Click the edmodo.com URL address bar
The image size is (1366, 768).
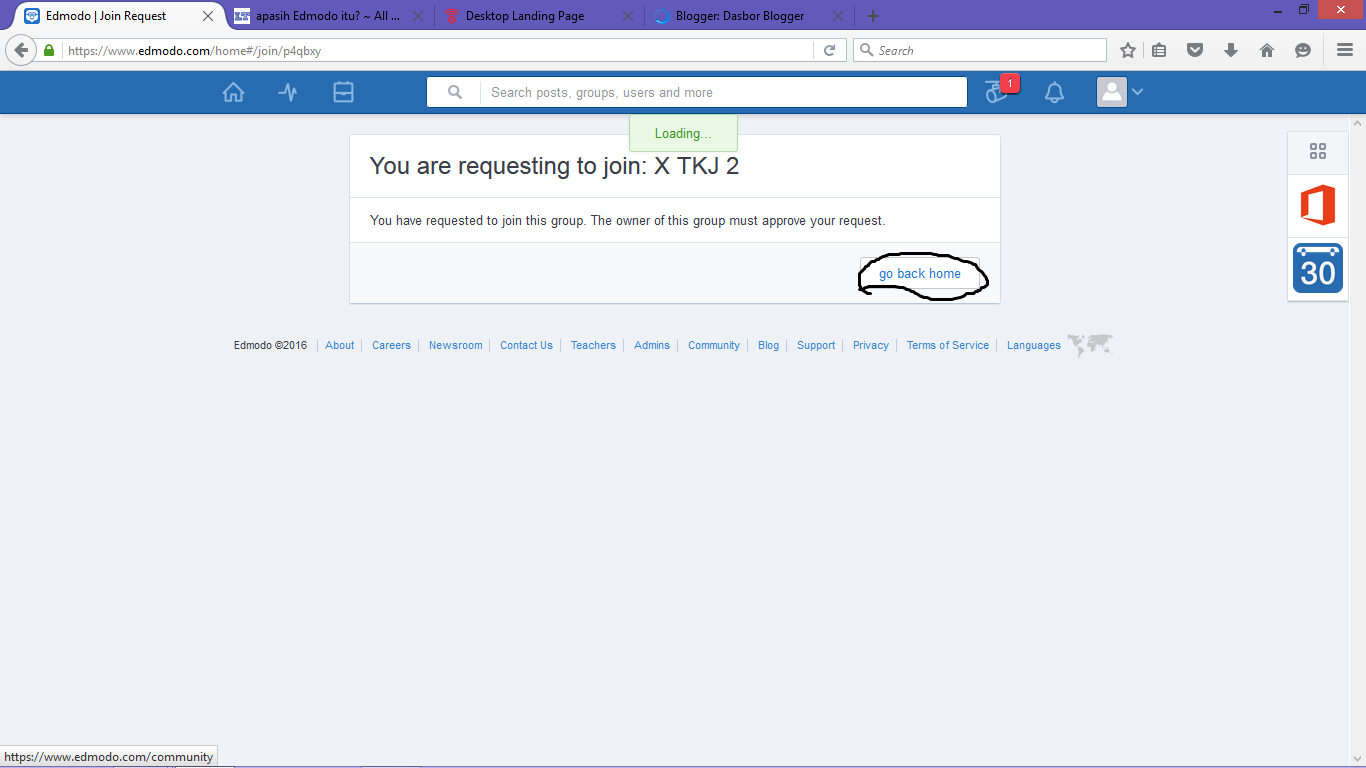(438, 50)
